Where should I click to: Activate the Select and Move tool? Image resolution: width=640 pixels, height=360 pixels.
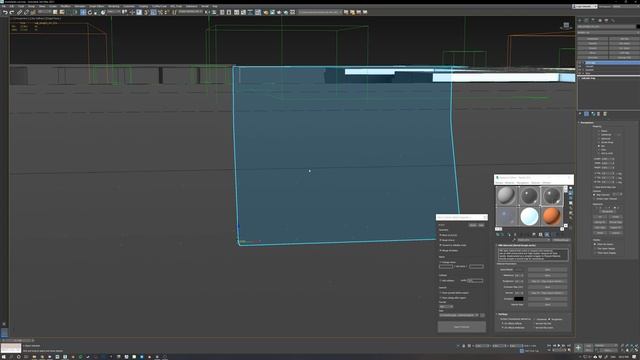tap(83, 12)
